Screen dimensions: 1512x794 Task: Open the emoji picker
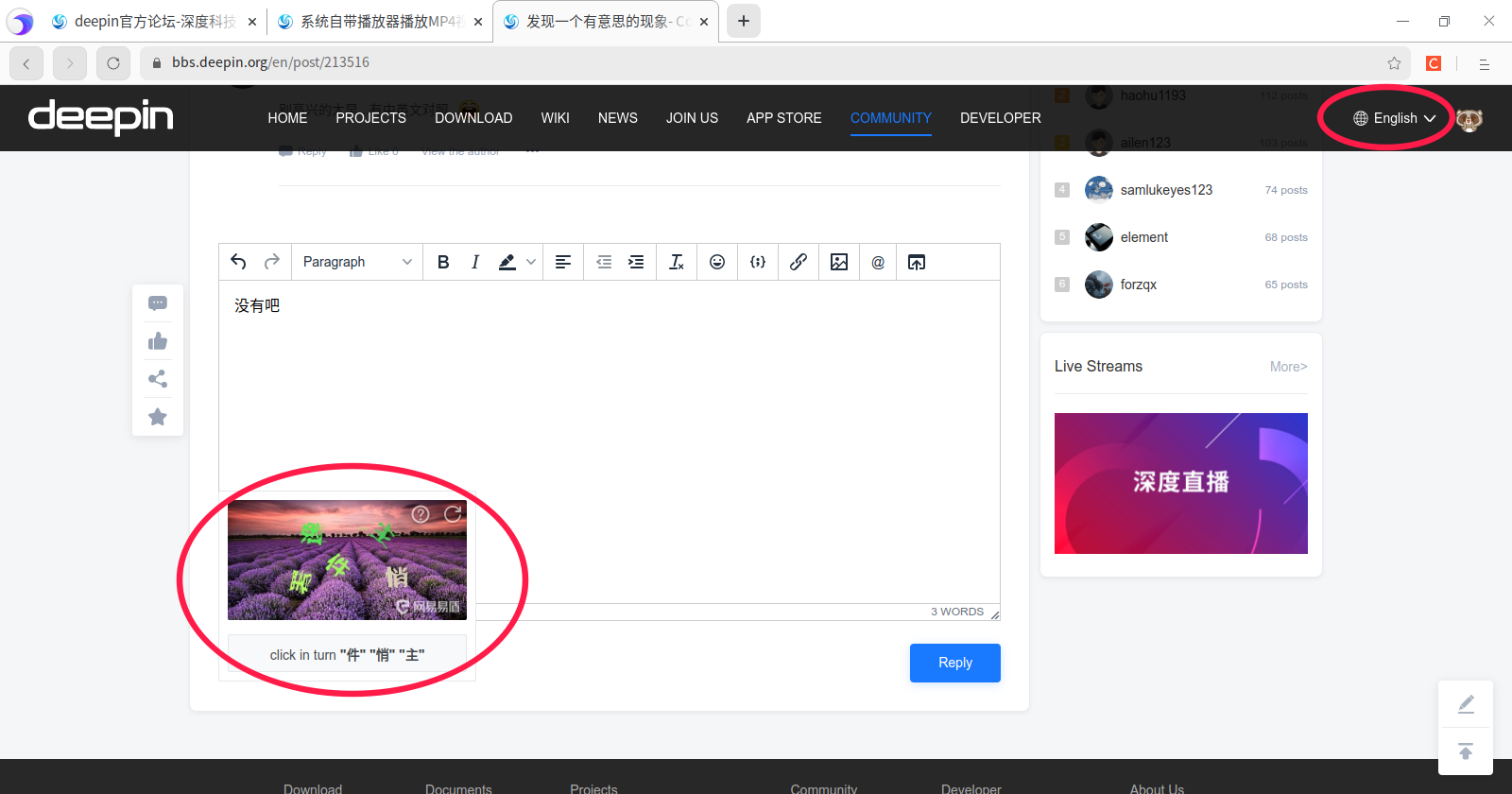click(717, 262)
